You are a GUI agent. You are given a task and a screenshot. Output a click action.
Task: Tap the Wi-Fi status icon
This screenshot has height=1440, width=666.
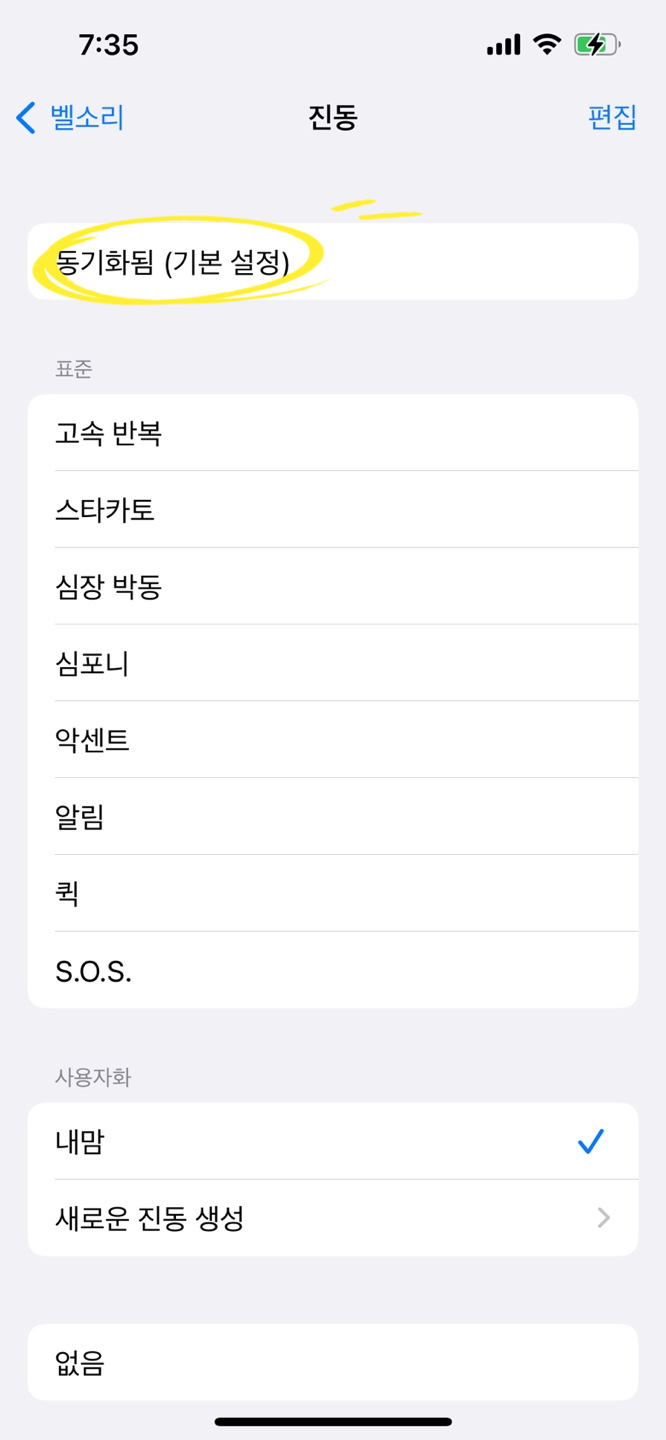547,44
